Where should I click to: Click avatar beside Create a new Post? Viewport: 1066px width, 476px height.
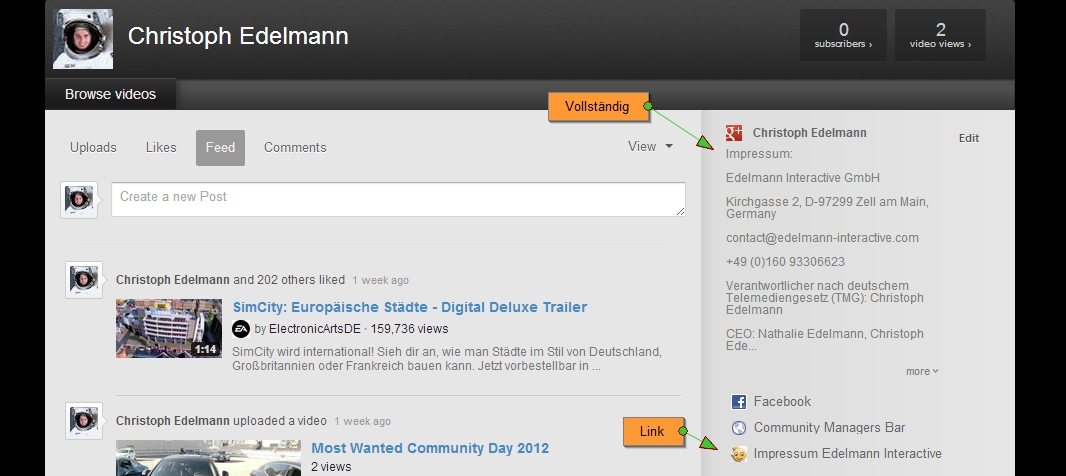(x=79, y=200)
